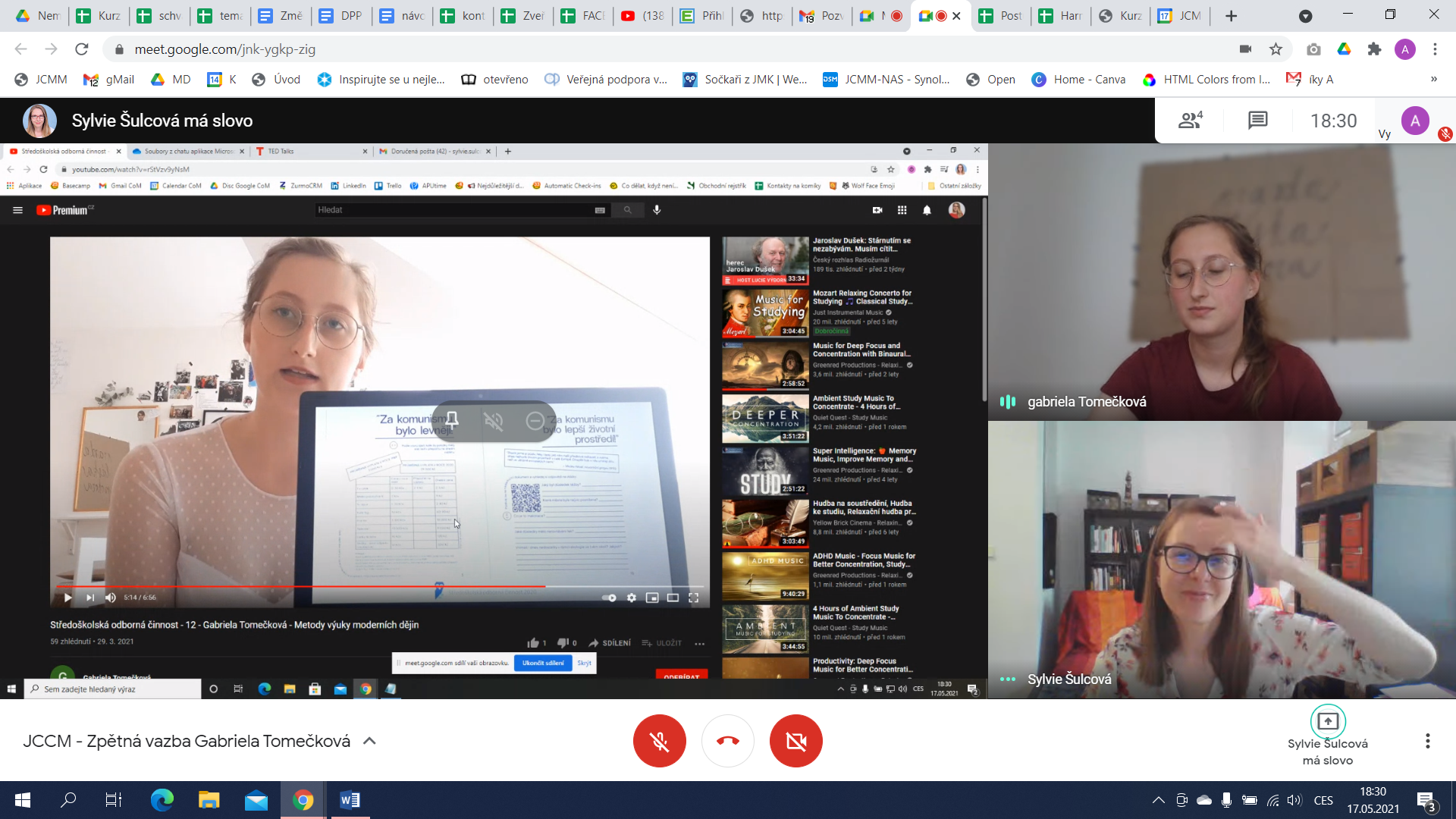Expand meeting details chevron next to title
This screenshot has height=819, width=1456.
pyautogui.click(x=369, y=741)
